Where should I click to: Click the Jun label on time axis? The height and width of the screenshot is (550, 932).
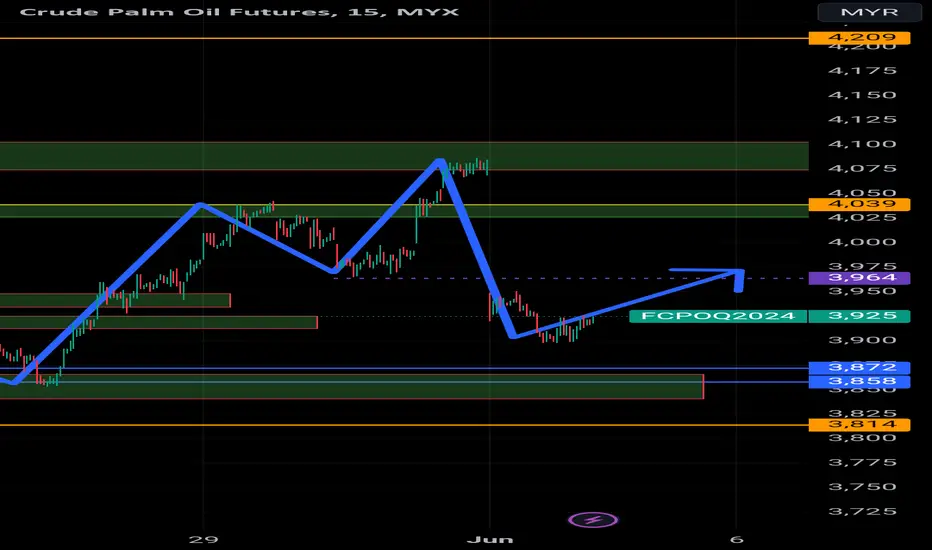490,540
